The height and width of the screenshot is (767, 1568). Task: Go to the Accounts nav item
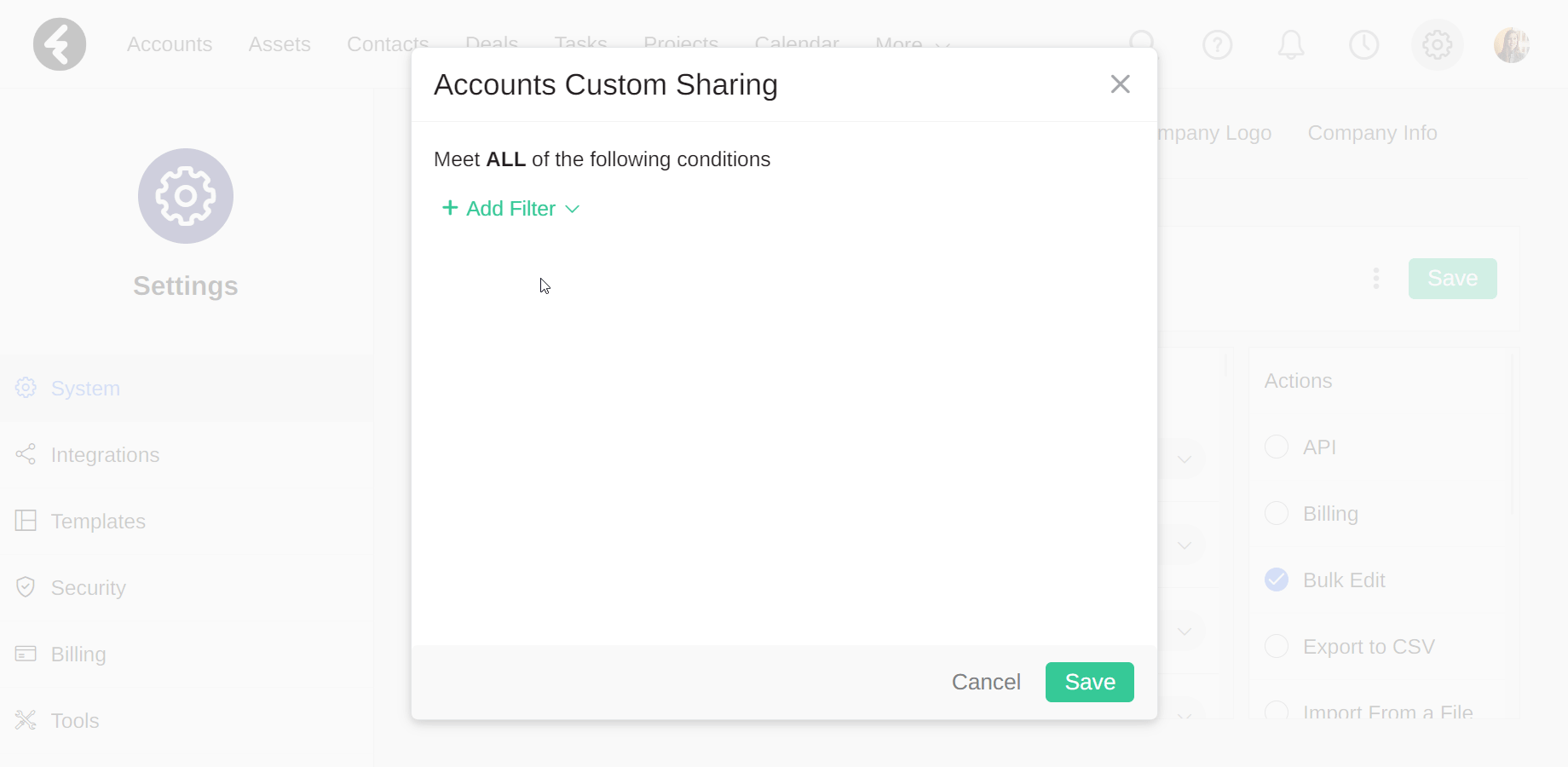(170, 44)
